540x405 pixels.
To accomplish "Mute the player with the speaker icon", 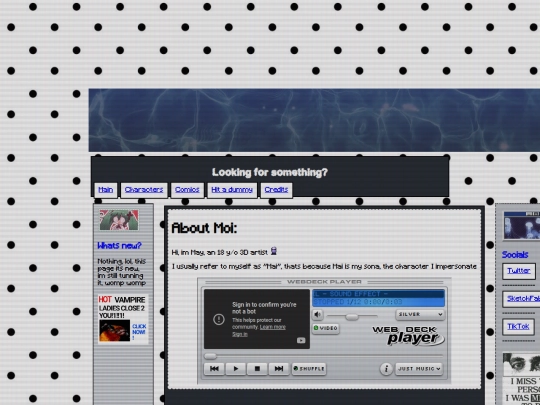I will [318, 314].
